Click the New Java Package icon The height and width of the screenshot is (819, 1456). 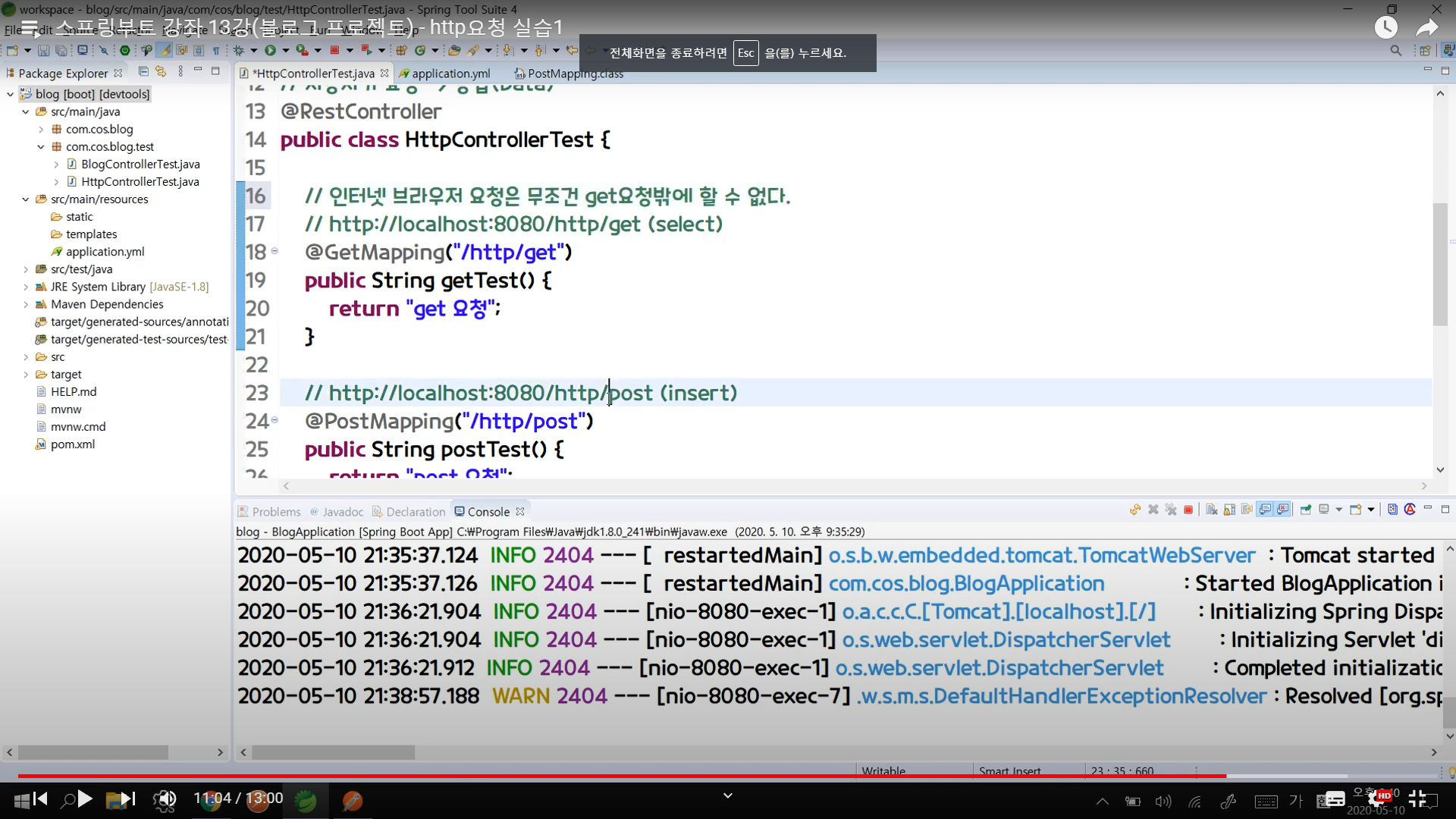click(401, 51)
